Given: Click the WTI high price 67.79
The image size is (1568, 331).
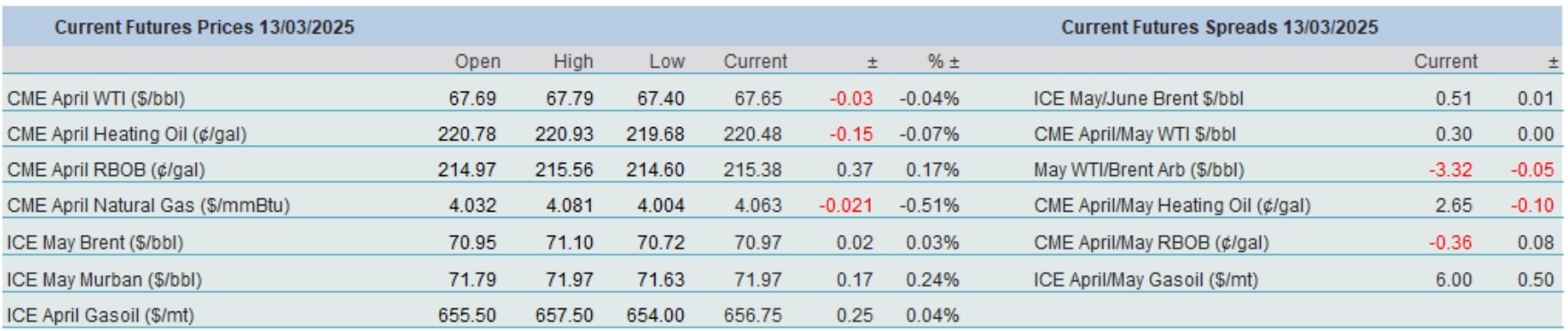Looking at the screenshot, I should pyautogui.click(x=569, y=99).
